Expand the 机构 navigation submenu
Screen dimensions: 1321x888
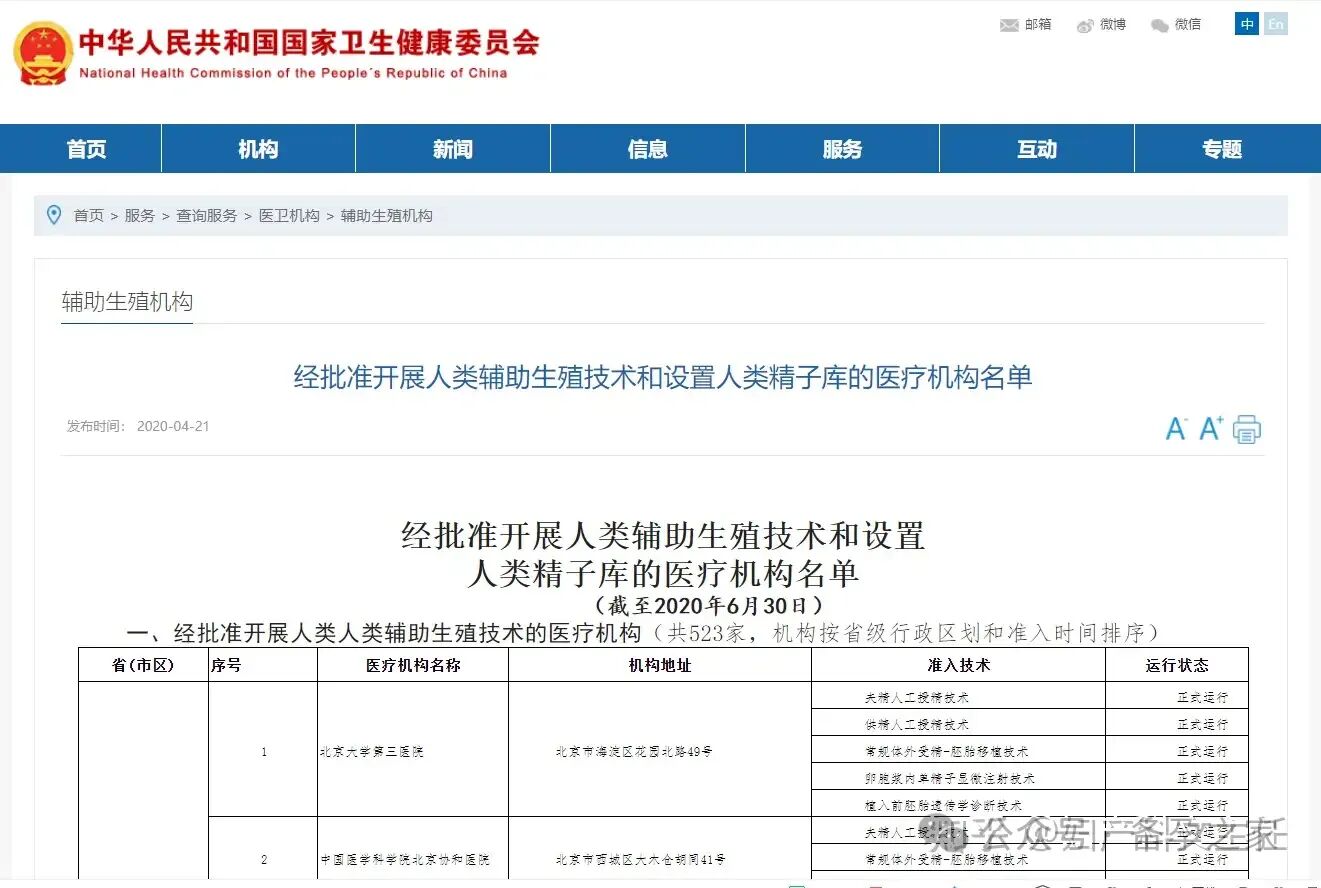click(257, 148)
